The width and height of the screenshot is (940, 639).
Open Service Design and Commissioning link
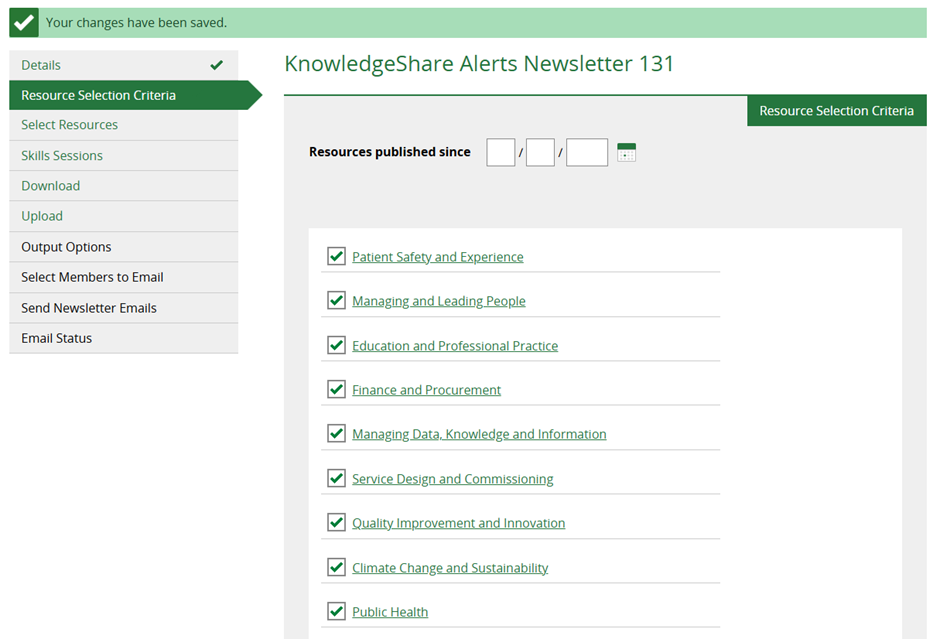[453, 479]
